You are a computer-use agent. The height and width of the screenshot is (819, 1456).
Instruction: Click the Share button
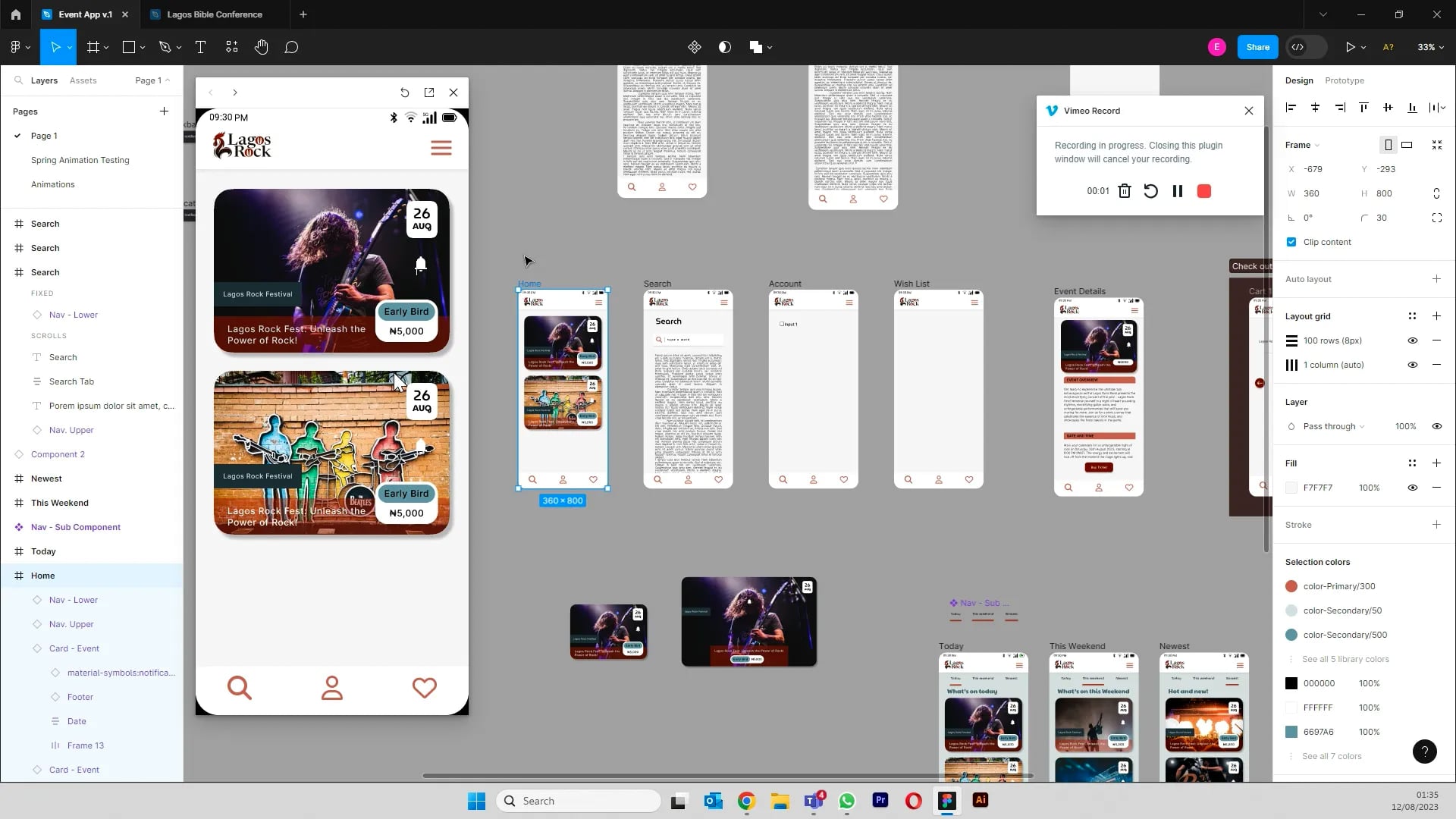click(x=1257, y=47)
